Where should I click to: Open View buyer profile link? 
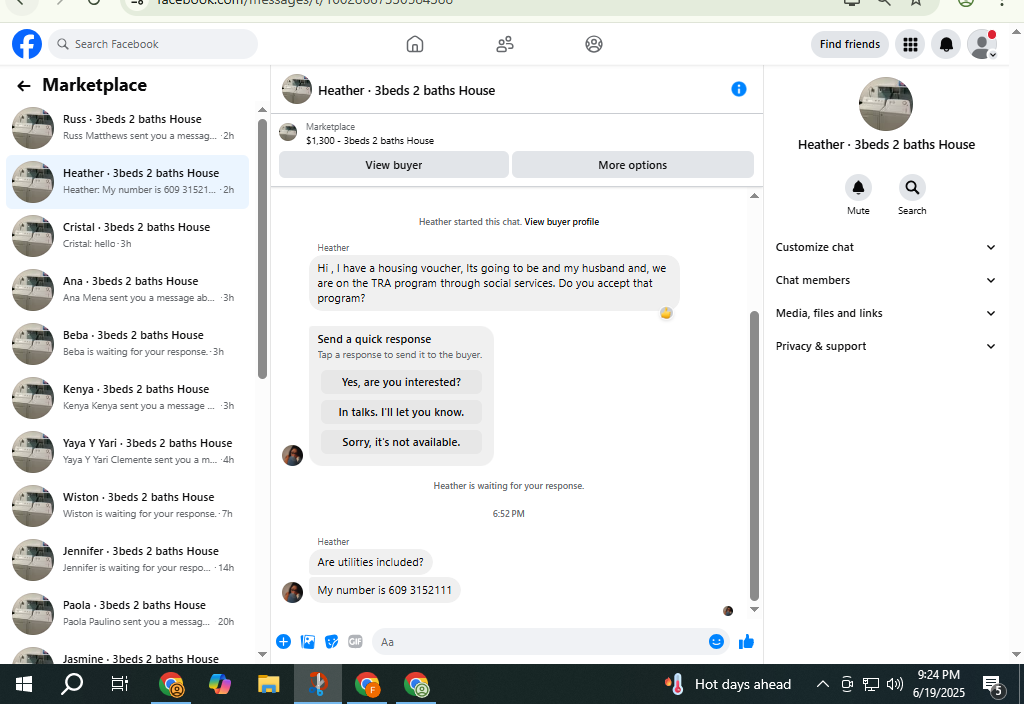pos(562,222)
